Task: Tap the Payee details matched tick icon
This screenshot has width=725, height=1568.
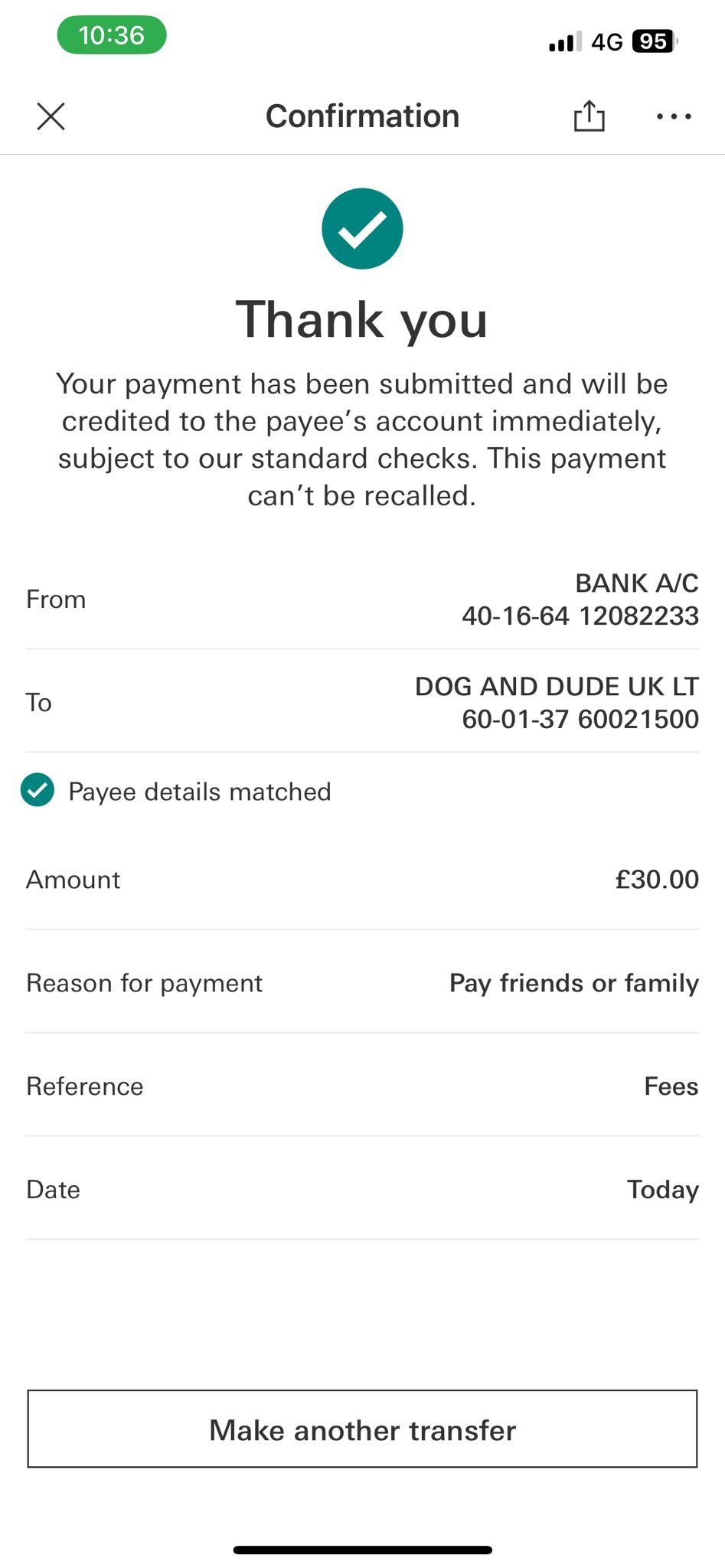Action: point(38,790)
